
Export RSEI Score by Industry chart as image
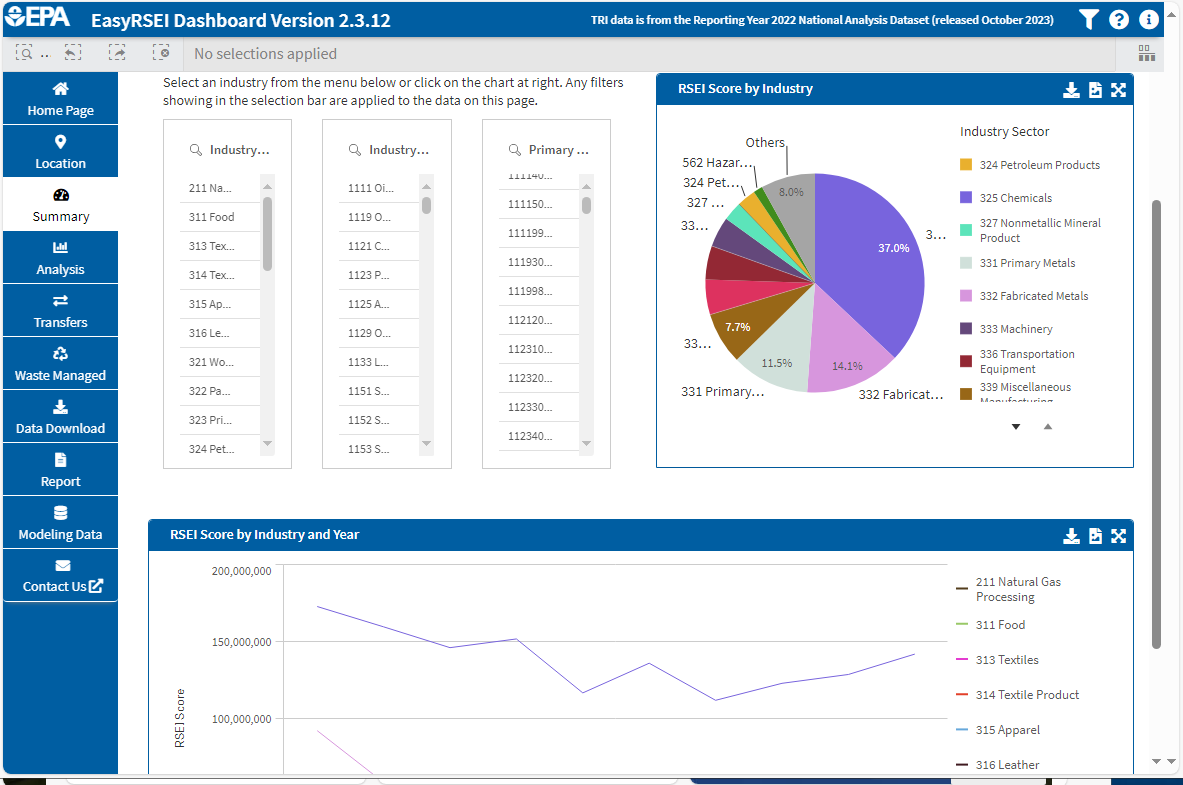[1096, 89]
